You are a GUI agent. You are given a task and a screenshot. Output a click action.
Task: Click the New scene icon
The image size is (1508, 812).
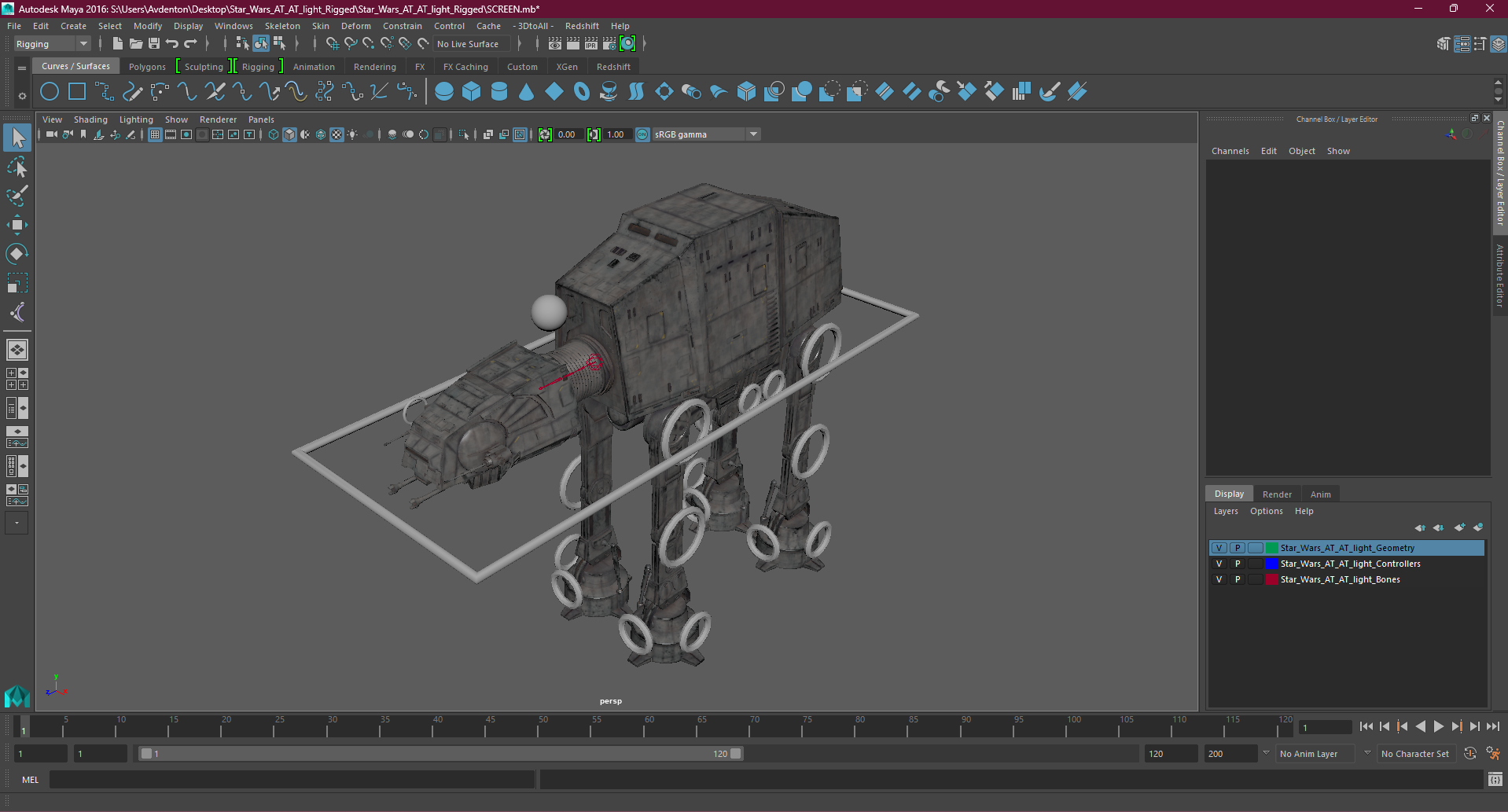(x=118, y=44)
